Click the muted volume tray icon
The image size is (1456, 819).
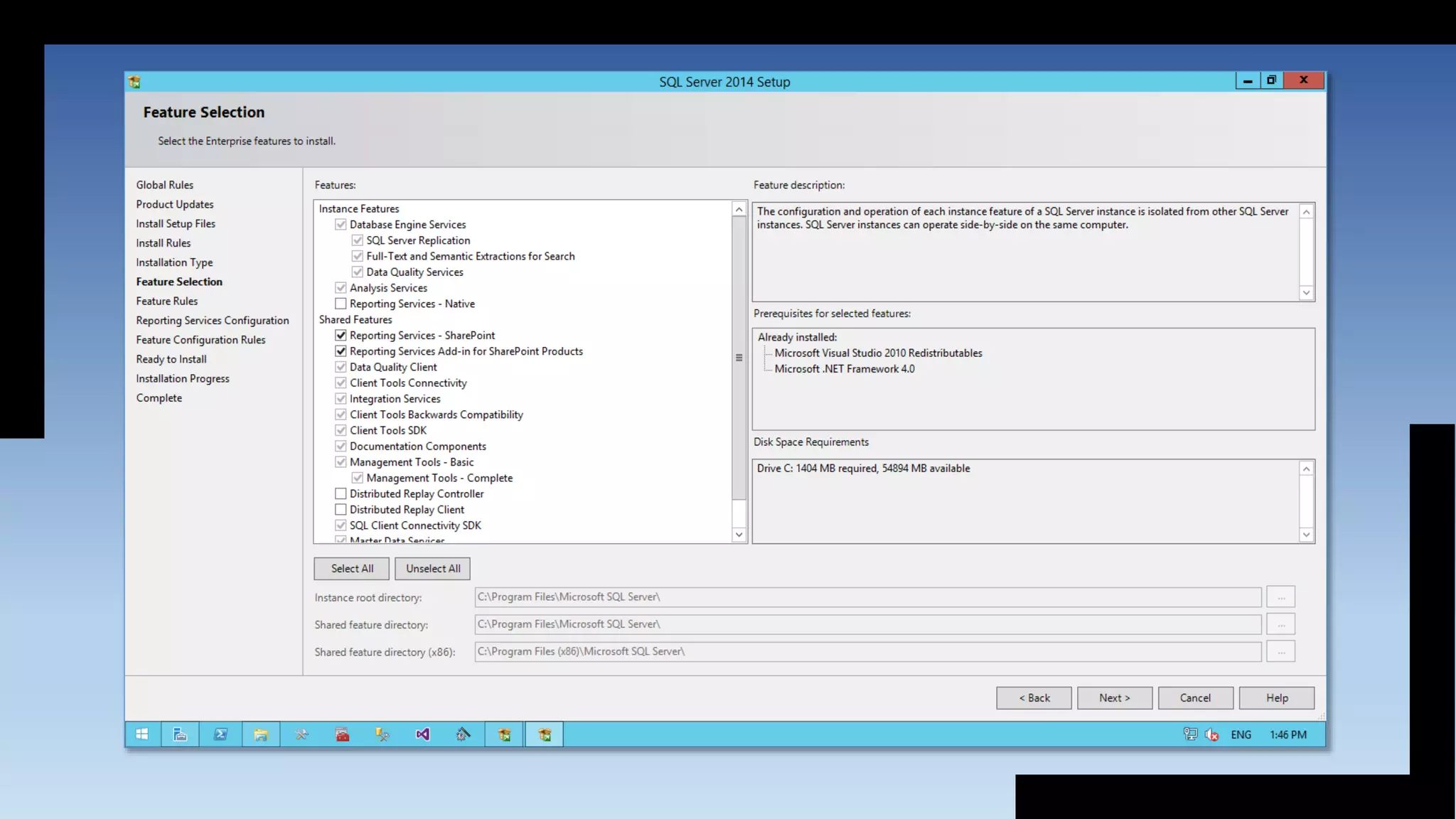(x=1212, y=734)
